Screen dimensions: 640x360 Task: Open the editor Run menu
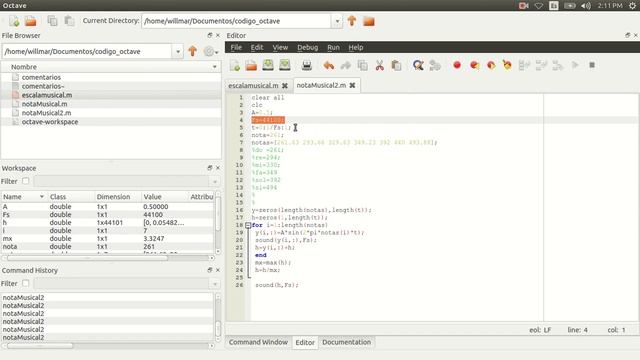point(333,47)
